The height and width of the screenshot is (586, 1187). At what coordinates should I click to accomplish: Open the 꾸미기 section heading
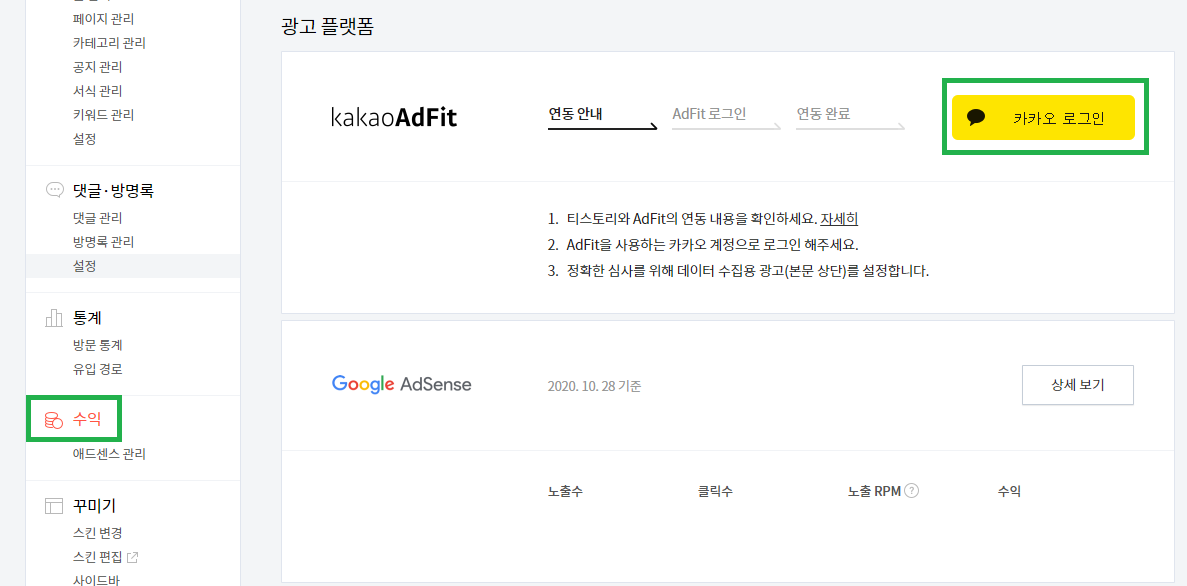94,506
